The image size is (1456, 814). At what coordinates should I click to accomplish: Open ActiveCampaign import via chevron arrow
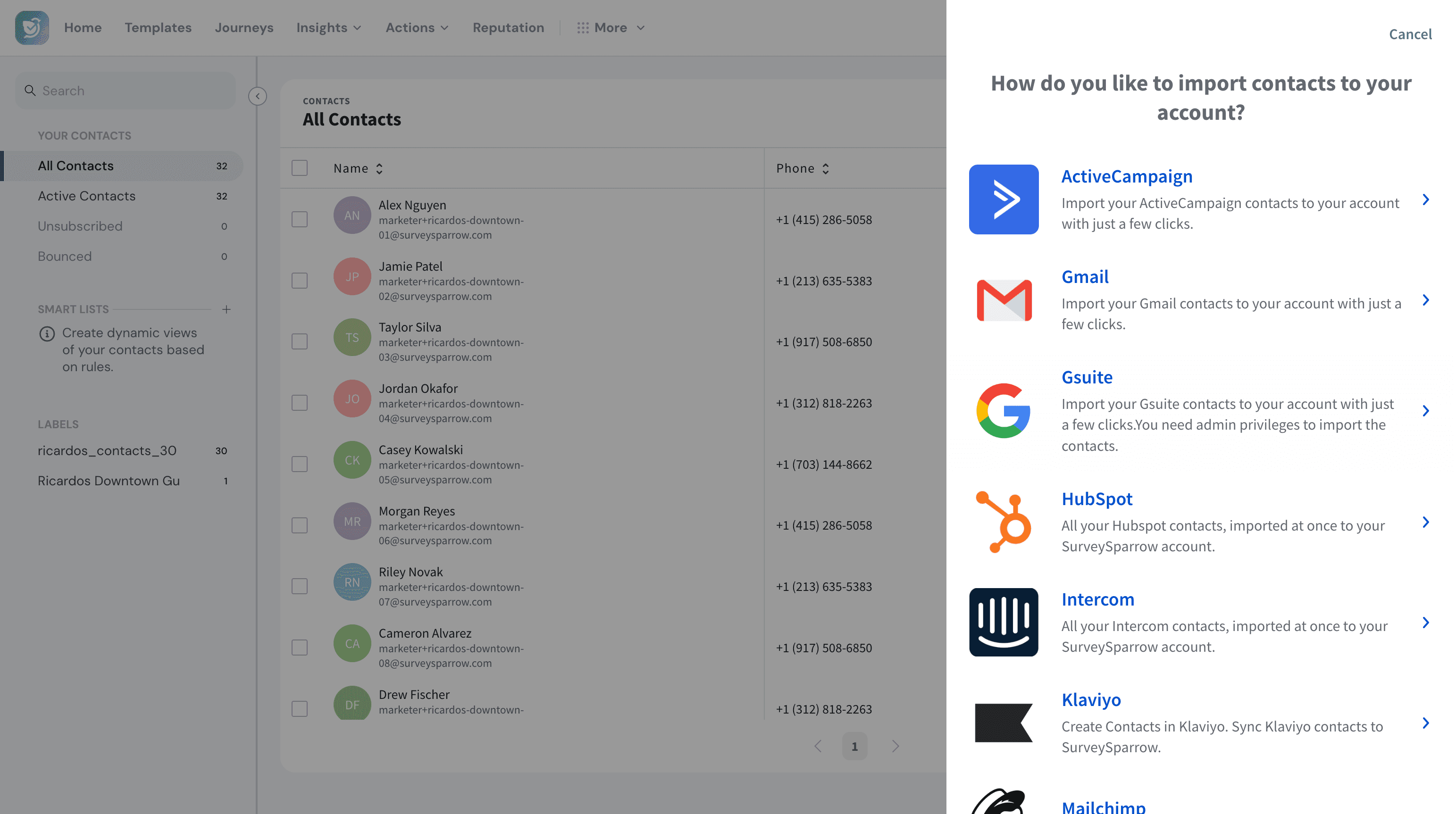[1425, 199]
